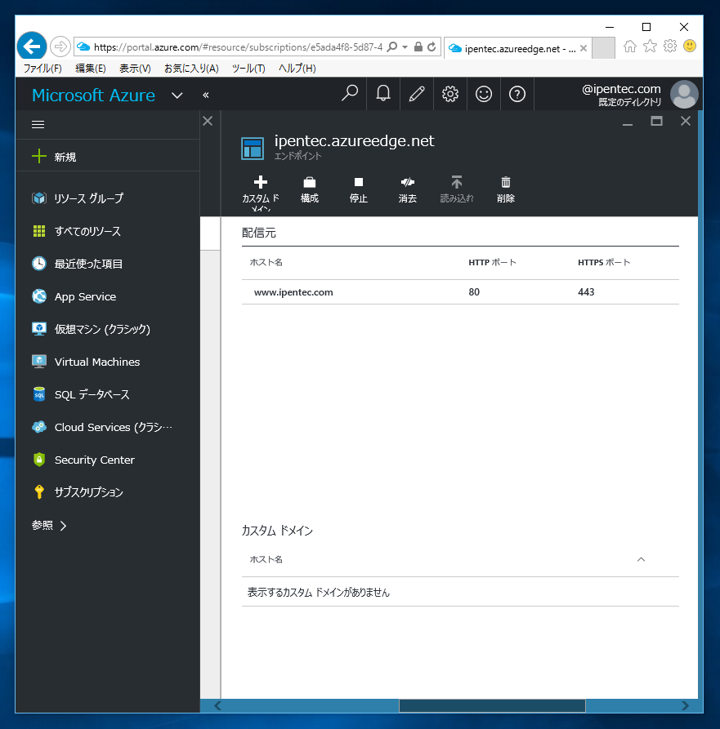Delete the endpoint with 削除 button

coord(506,190)
